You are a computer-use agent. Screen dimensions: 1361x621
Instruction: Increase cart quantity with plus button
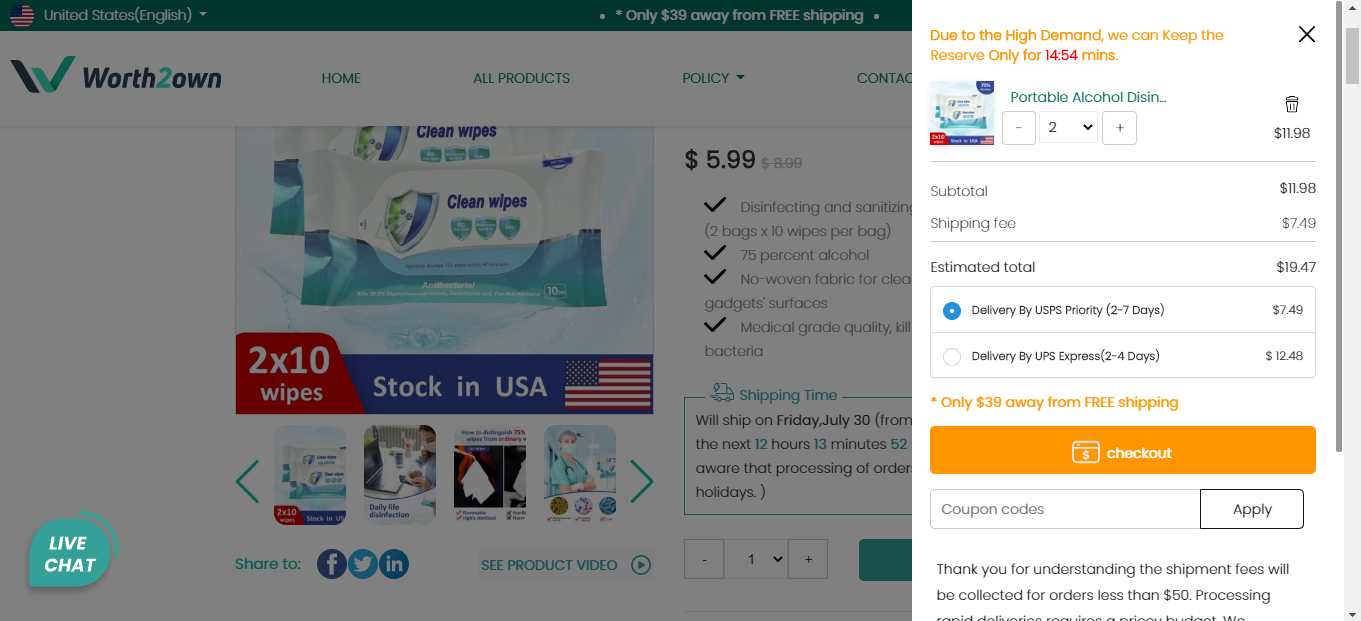point(1119,128)
